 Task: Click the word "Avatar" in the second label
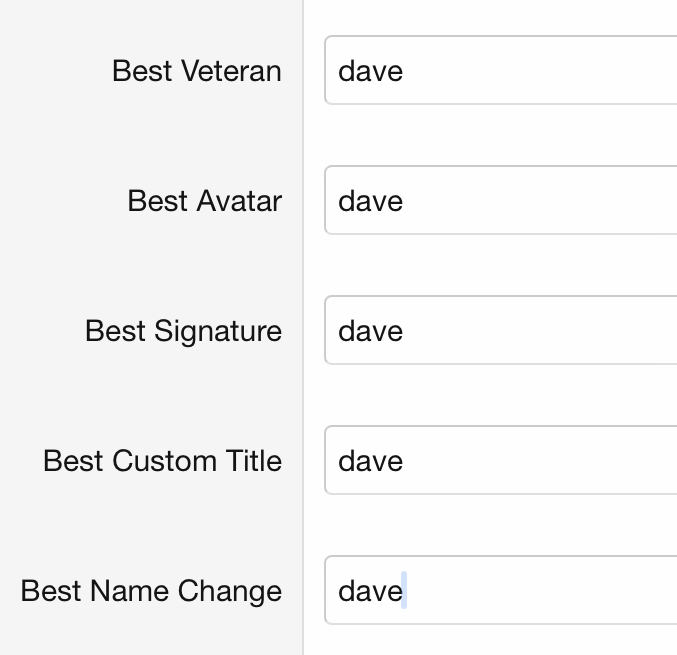click(238, 201)
